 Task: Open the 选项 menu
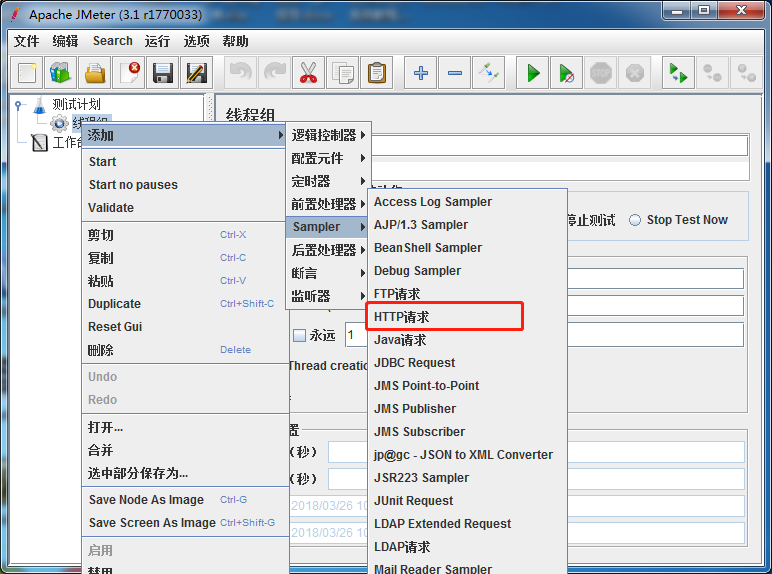click(x=196, y=41)
